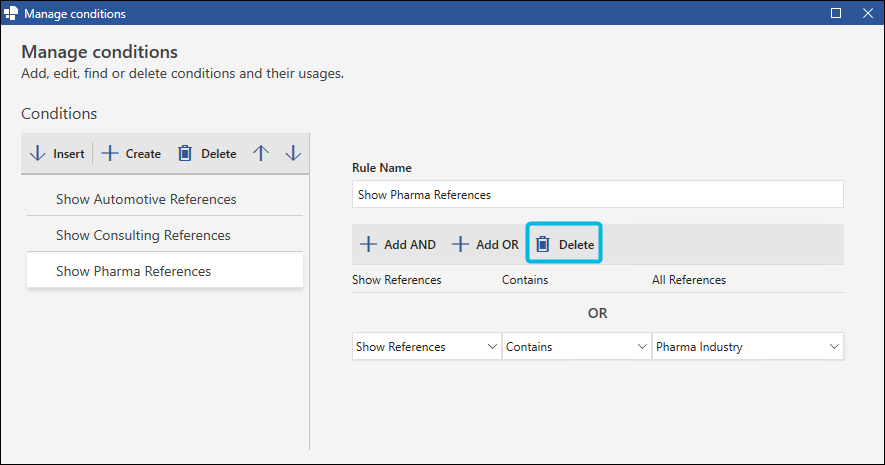Screen dimensions: 885x465
Task: Click the Manage conditions app icon in the title bar
Action: pyautogui.click(x=11, y=13)
